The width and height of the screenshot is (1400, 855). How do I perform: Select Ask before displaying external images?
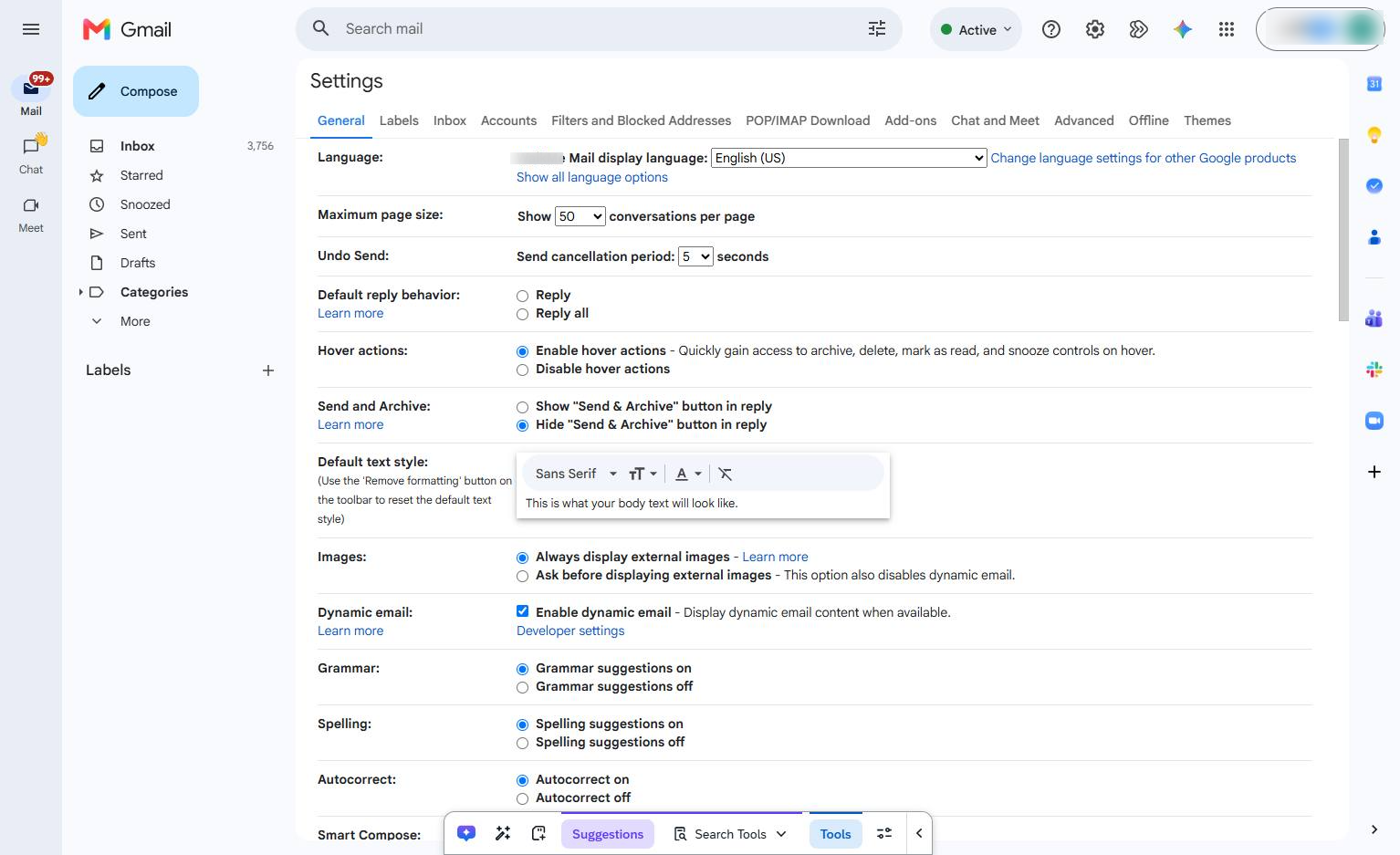point(522,576)
